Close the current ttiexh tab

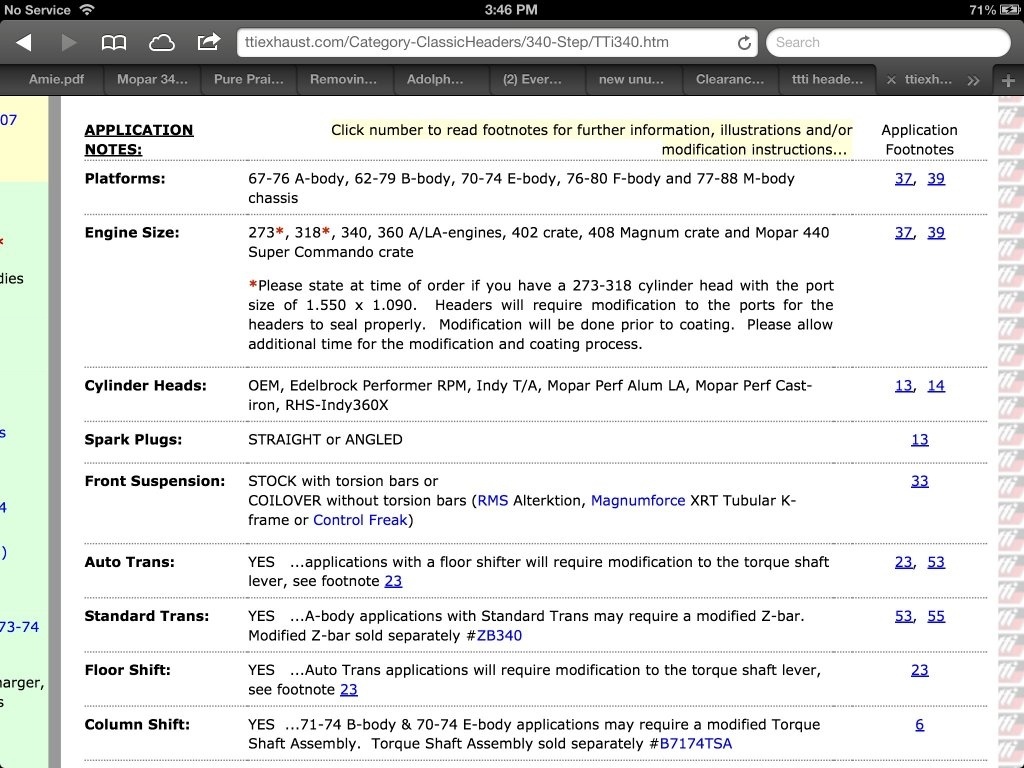point(891,80)
